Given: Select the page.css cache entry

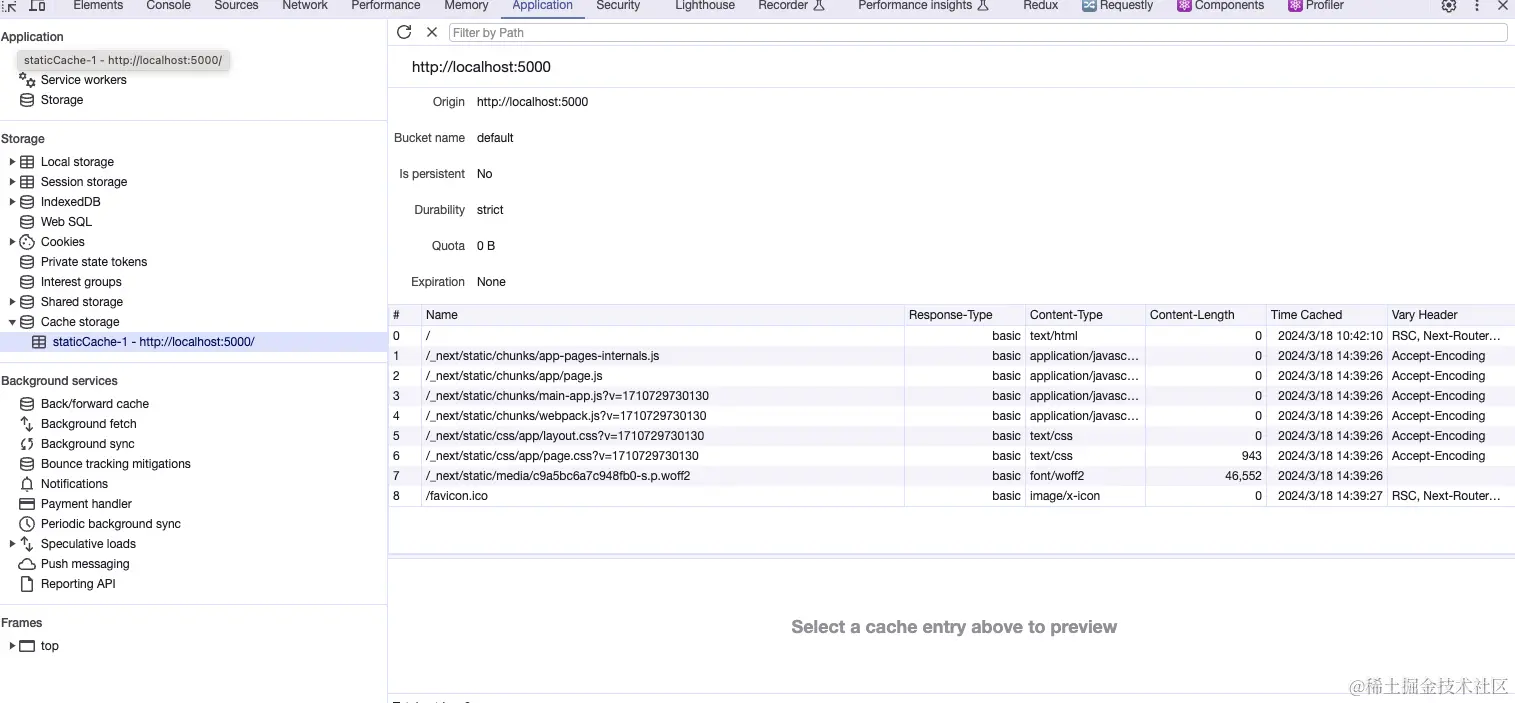Looking at the screenshot, I should coord(951,456).
